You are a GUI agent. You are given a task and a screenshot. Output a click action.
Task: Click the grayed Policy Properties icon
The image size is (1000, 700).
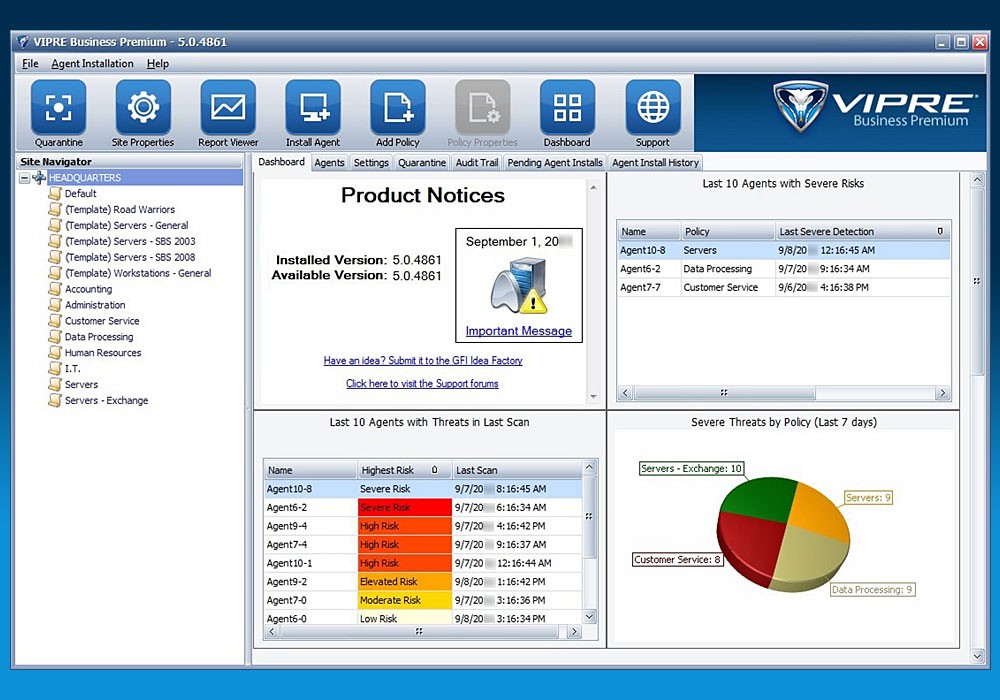[x=482, y=107]
